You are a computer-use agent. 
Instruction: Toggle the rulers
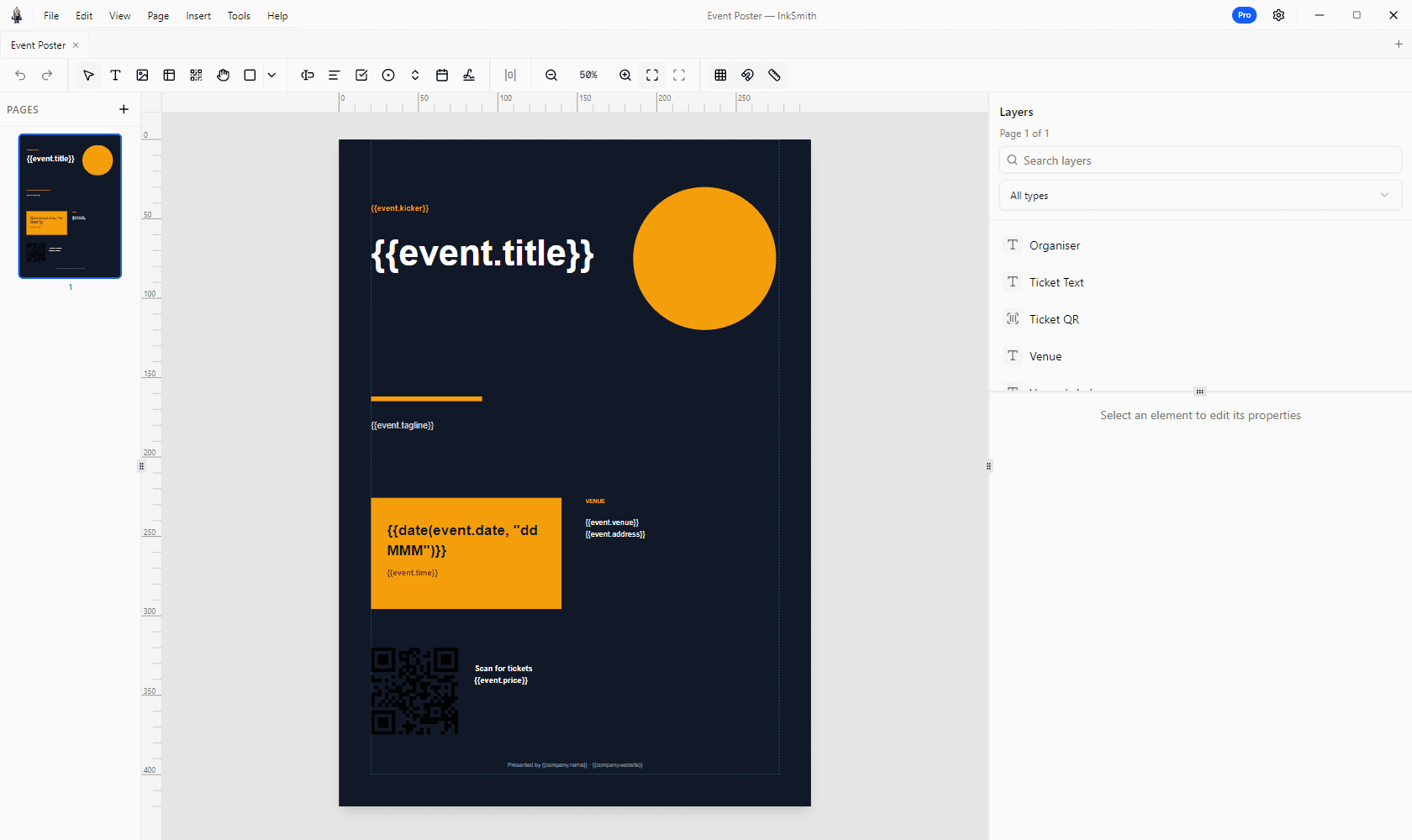(774, 75)
